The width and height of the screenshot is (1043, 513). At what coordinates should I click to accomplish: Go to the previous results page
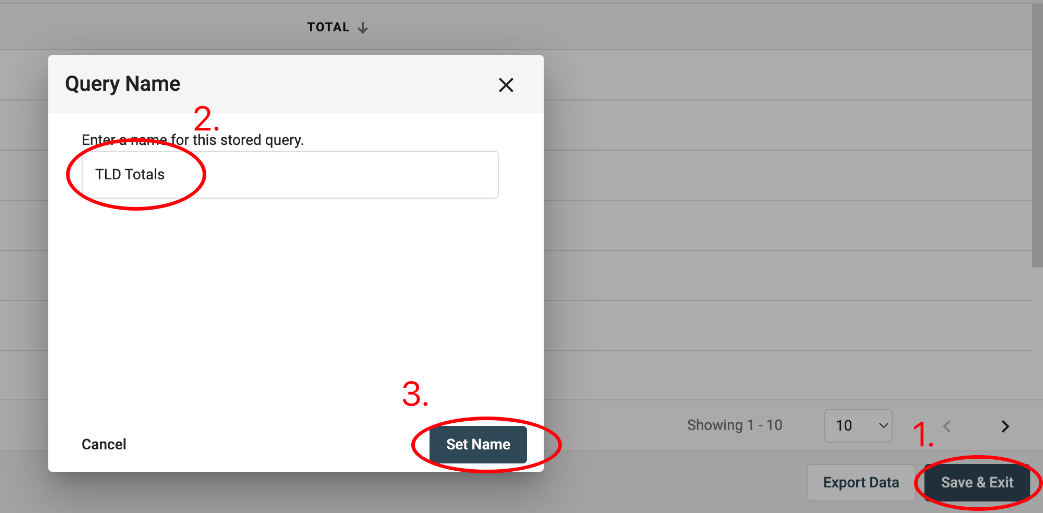coord(947,426)
